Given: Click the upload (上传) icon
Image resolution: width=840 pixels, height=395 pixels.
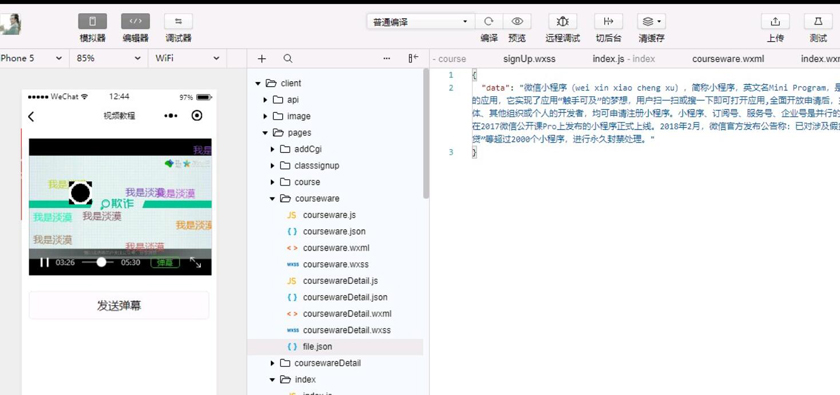Looking at the screenshot, I should coord(775,21).
